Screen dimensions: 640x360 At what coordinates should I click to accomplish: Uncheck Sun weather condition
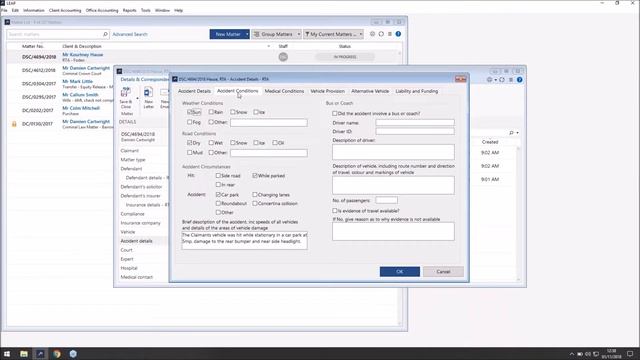pos(190,112)
